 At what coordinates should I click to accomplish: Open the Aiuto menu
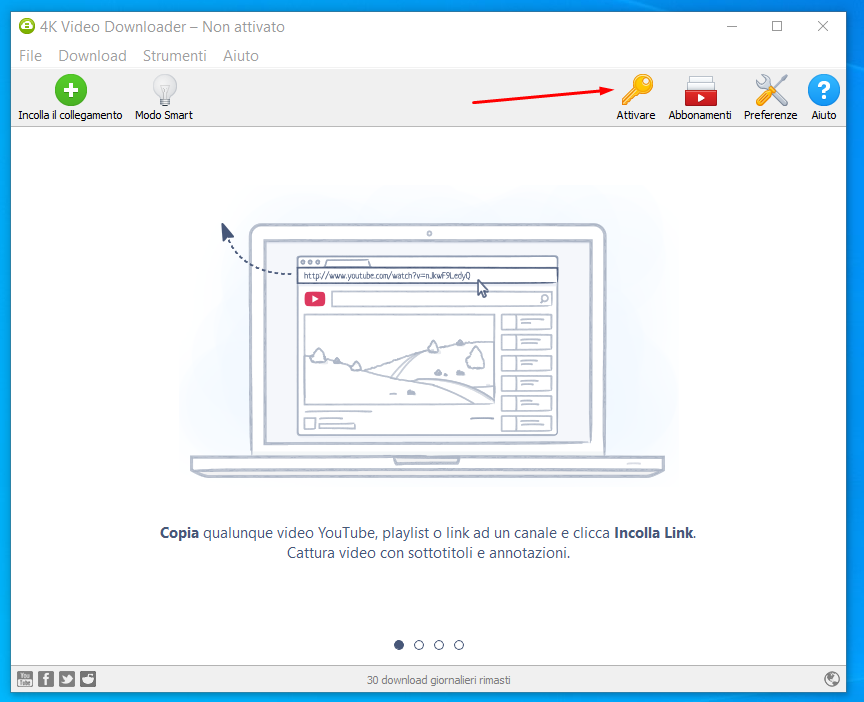coord(241,56)
